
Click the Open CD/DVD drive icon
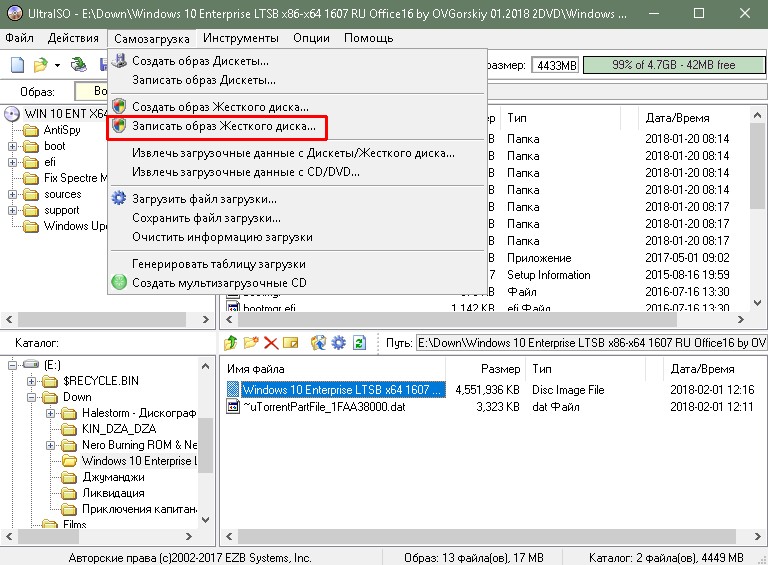click(78, 65)
